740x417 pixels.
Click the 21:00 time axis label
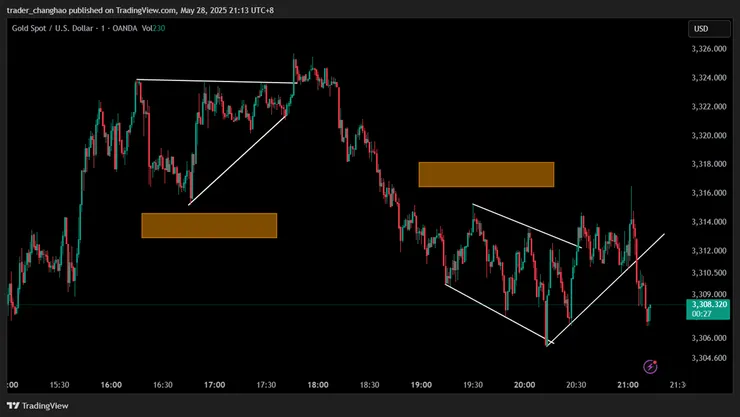[x=628, y=385]
